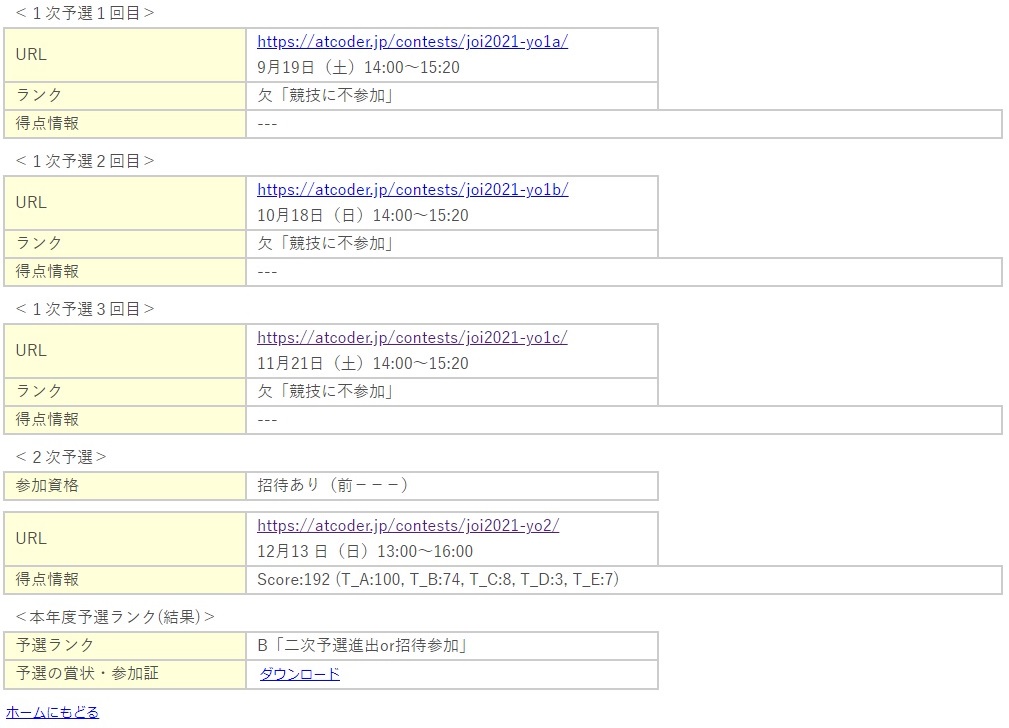The height and width of the screenshot is (728, 1009).
Task: Click the 10月18日（日）14:00～15:20 date text
Action: pos(362,216)
